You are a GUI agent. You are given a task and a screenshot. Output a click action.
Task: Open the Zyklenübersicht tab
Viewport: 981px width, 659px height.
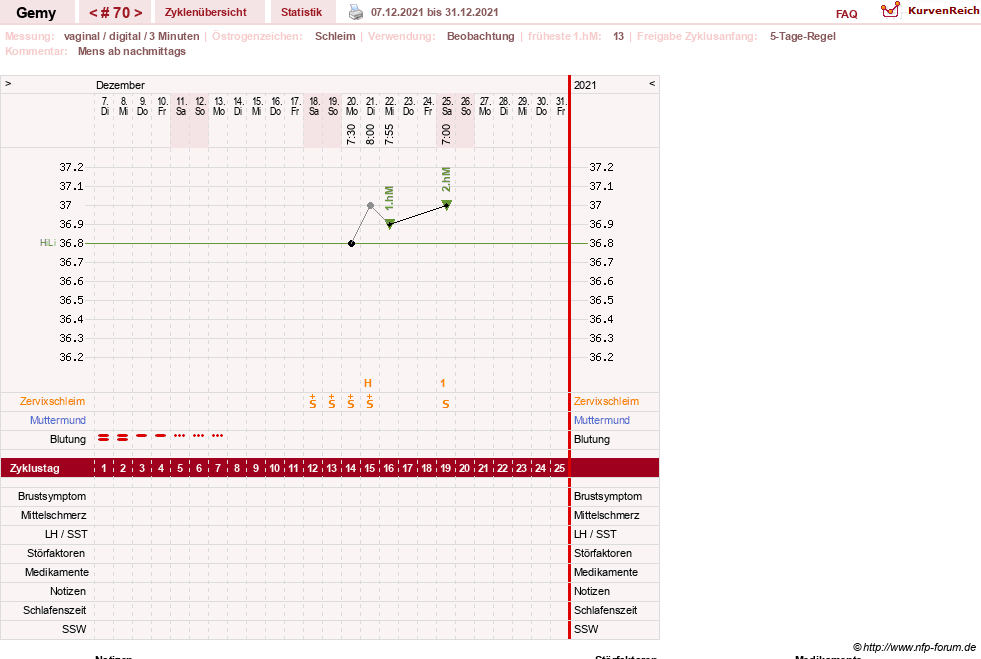point(205,13)
